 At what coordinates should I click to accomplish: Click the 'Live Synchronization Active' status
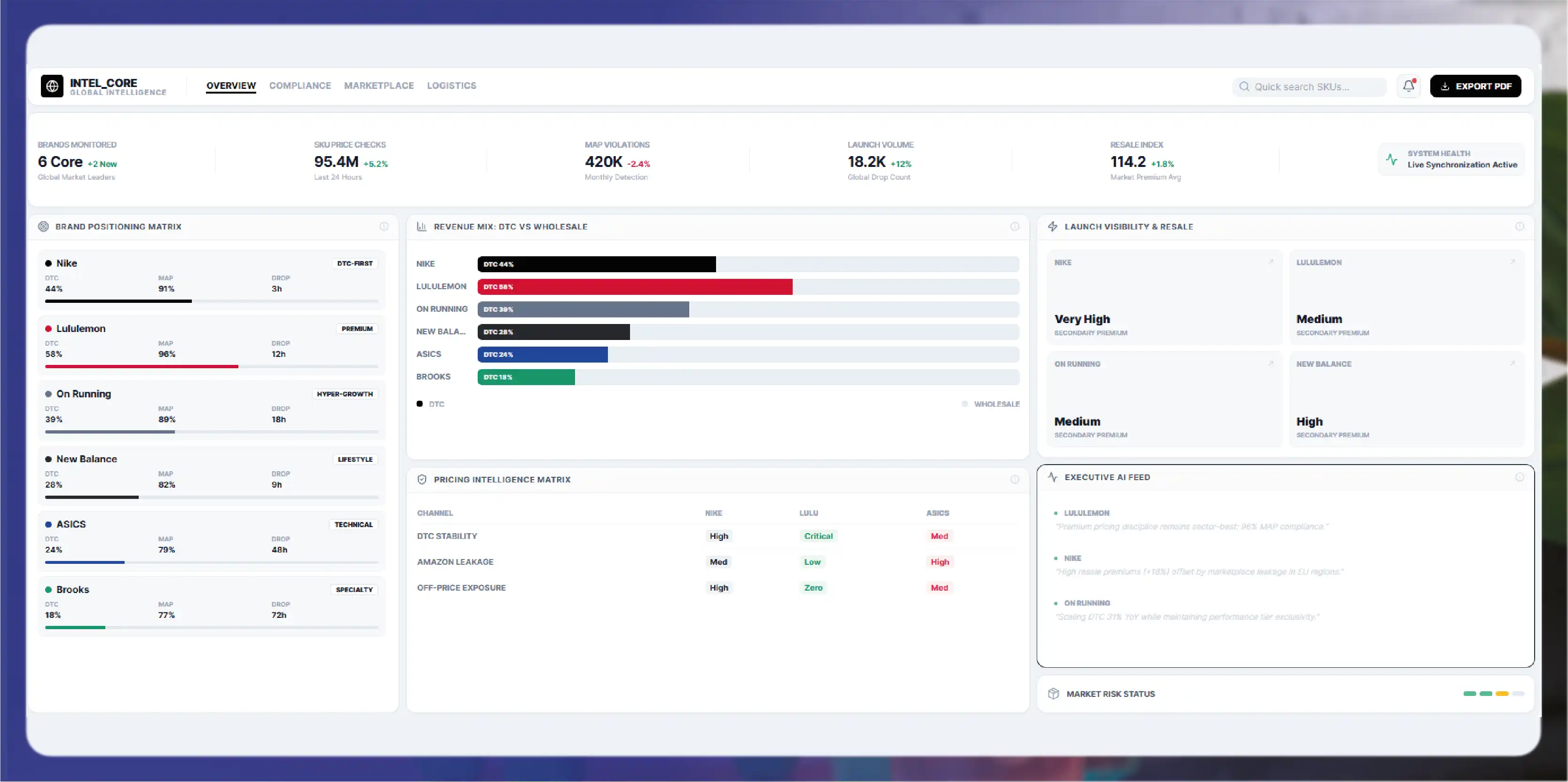click(x=1462, y=165)
